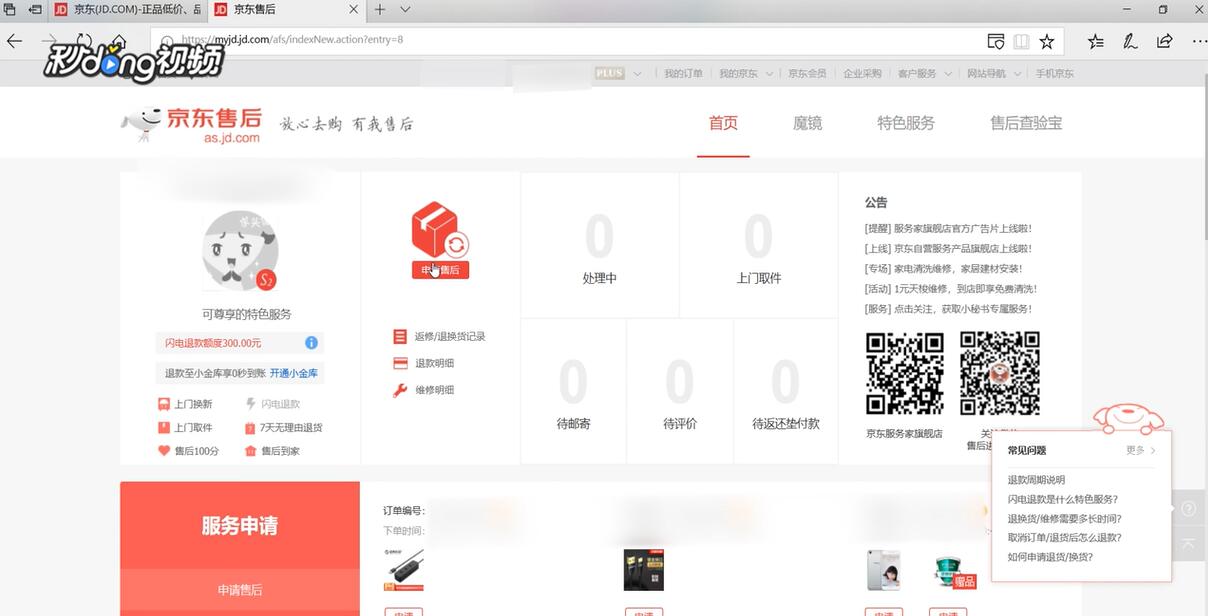The width and height of the screenshot is (1208, 616).
Task: Open the 京东自营服务产品旗舰店 announcement
Action: (x=948, y=248)
